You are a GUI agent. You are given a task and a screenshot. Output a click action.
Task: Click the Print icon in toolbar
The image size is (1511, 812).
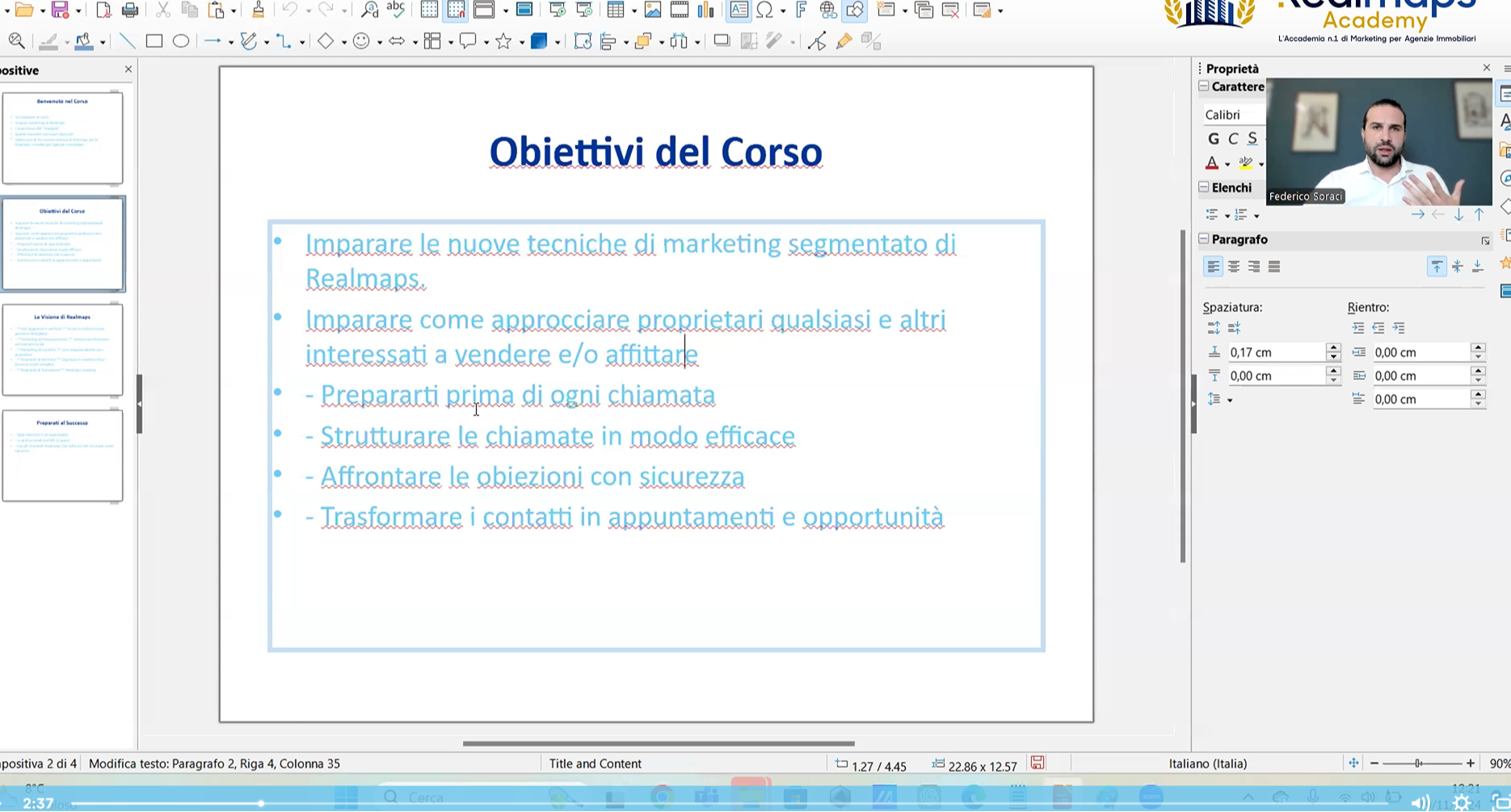129,11
